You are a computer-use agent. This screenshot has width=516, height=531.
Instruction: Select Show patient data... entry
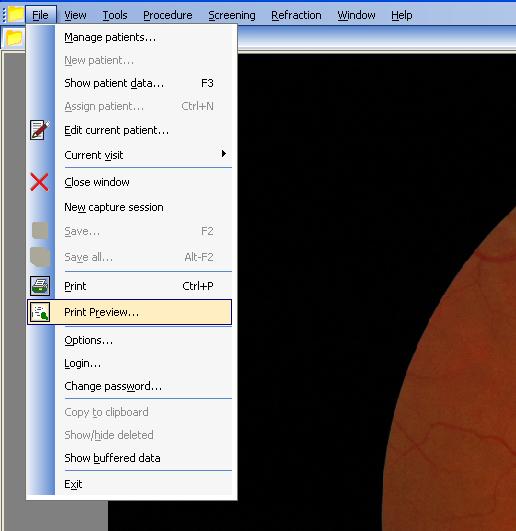pos(129,83)
